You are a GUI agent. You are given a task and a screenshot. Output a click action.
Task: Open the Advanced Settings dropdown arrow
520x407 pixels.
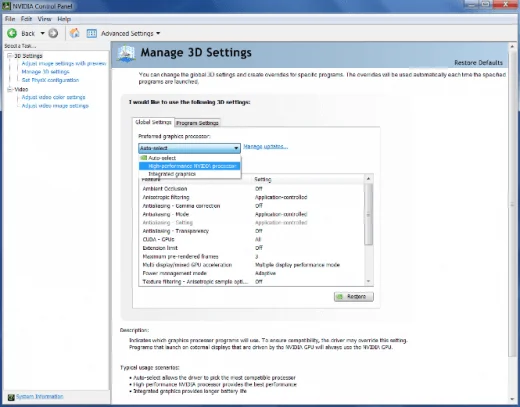click(x=158, y=33)
